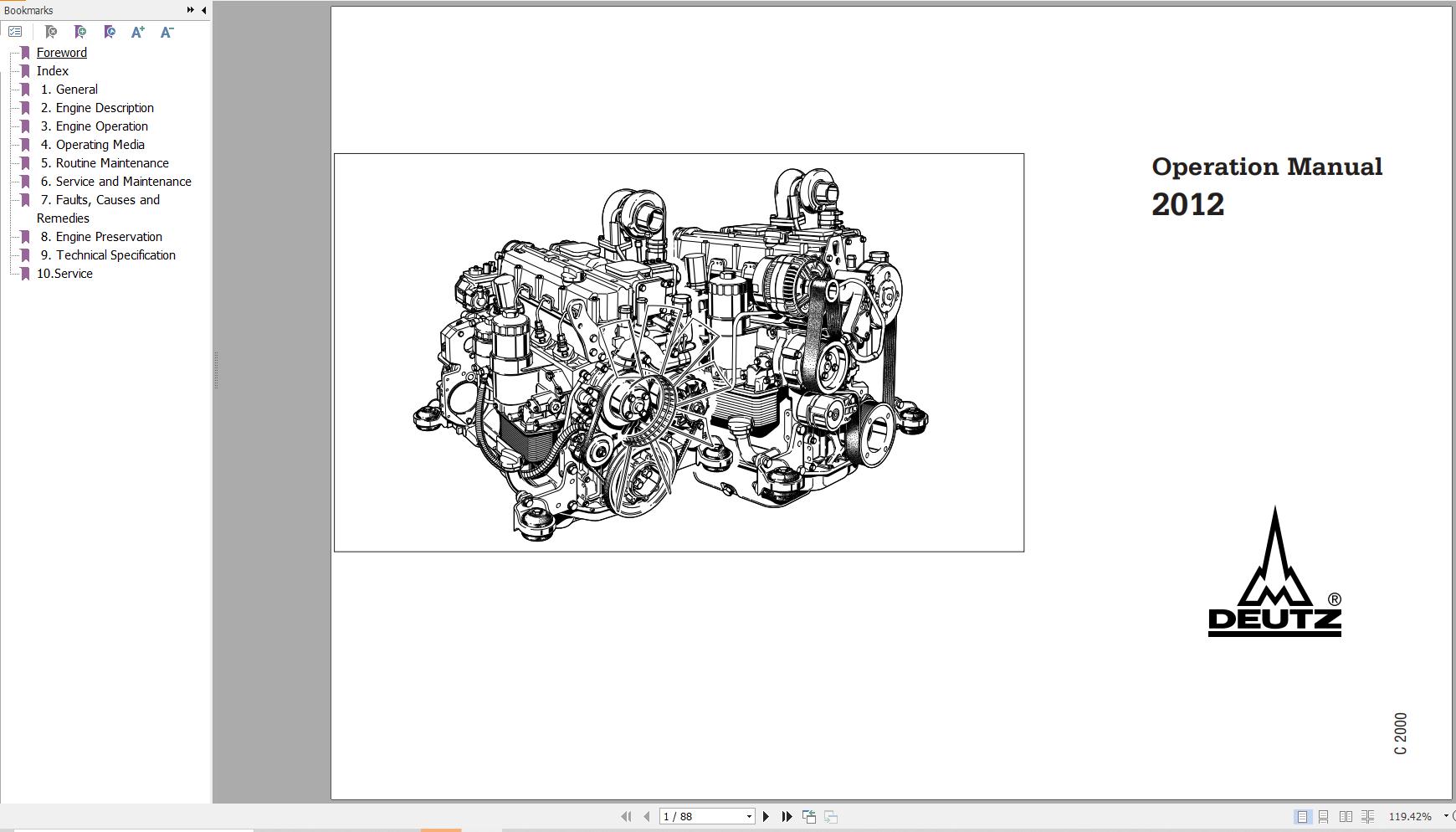Jump to 9. Technical Specification section

click(x=115, y=254)
